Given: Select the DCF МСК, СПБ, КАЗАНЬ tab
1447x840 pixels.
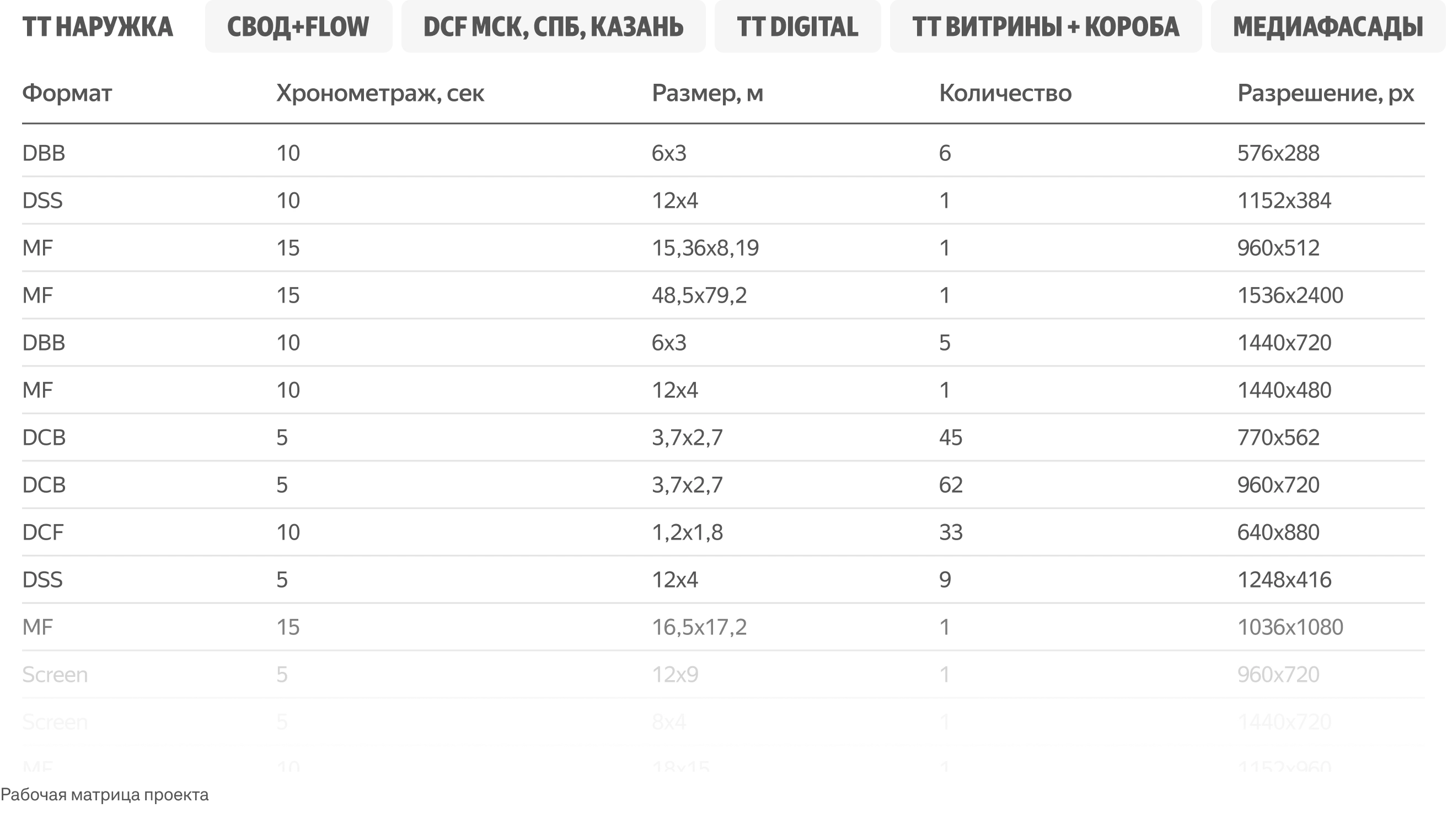Looking at the screenshot, I should coord(553,27).
